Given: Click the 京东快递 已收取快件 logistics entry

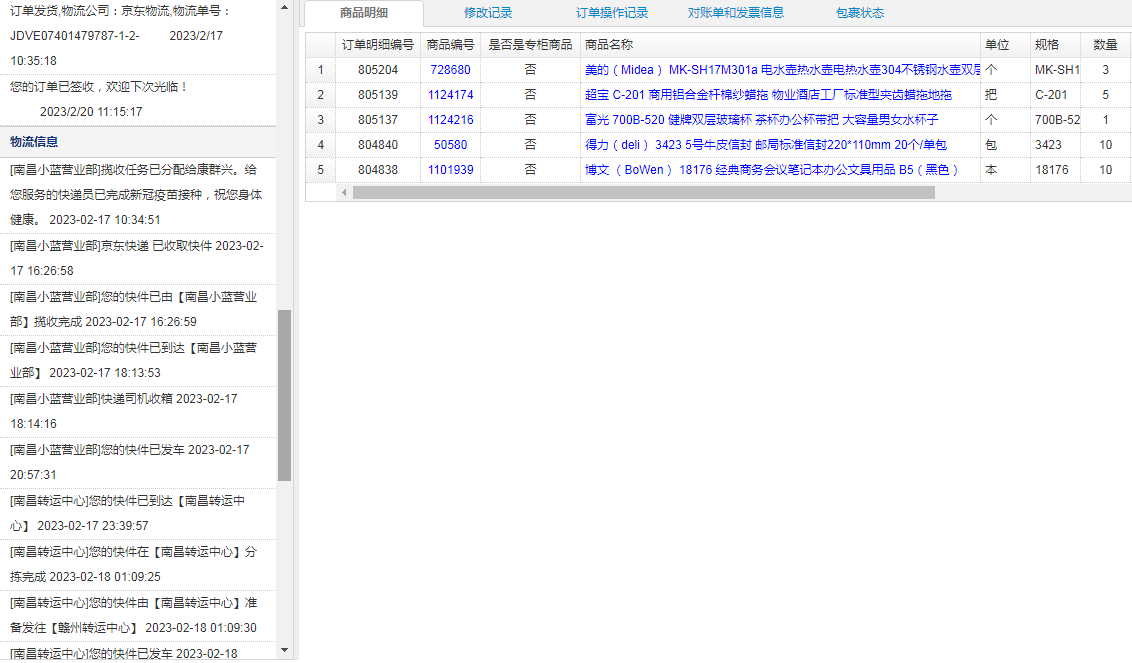Looking at the screenshot, I should 138,259.
